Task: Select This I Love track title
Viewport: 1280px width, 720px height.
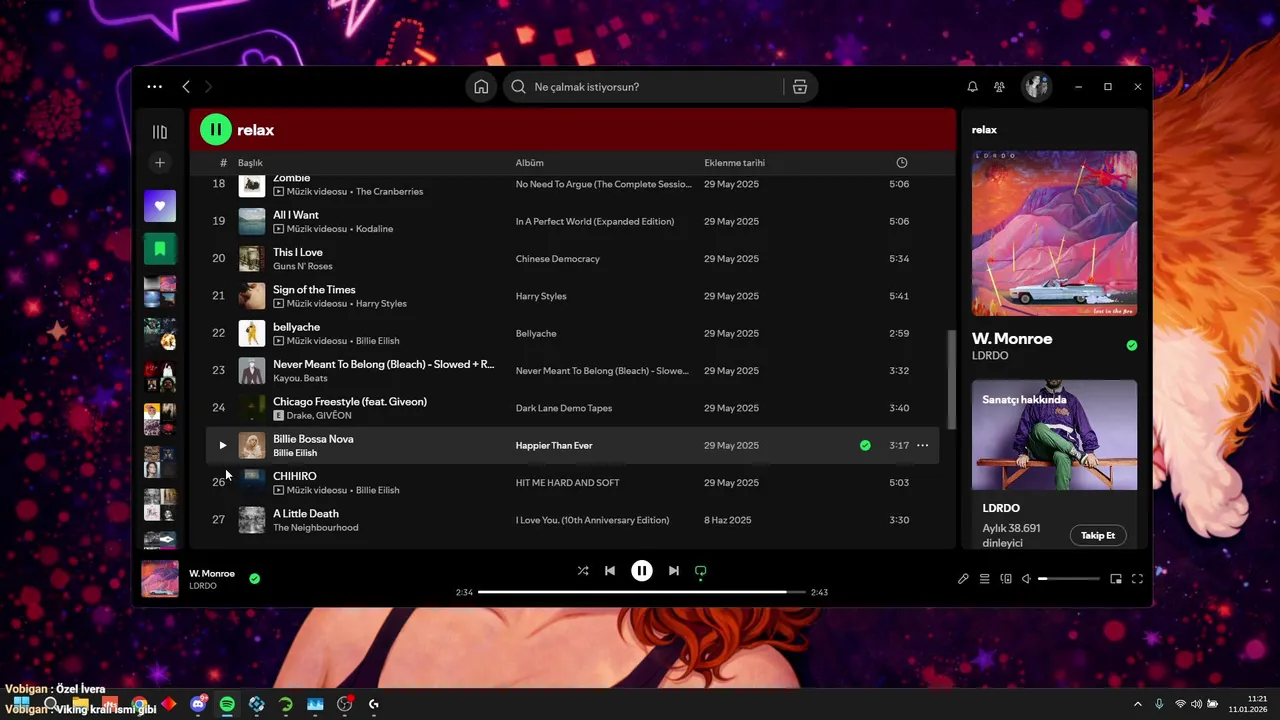Action: (298, 252)
